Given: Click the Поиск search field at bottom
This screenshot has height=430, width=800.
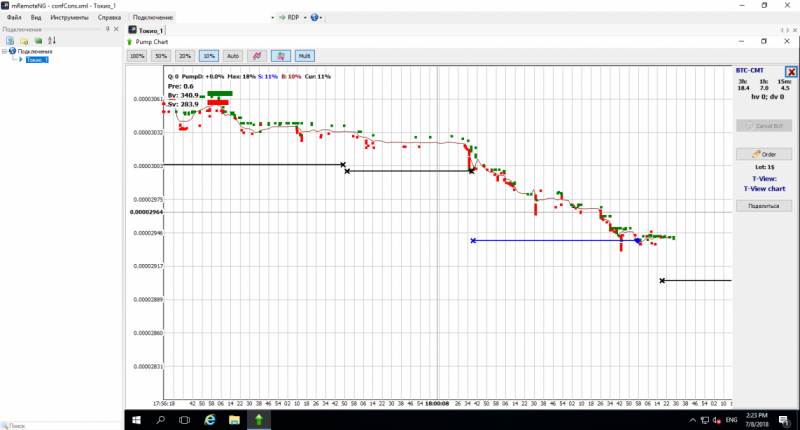Looking at the screenshot, I should 61,425.
